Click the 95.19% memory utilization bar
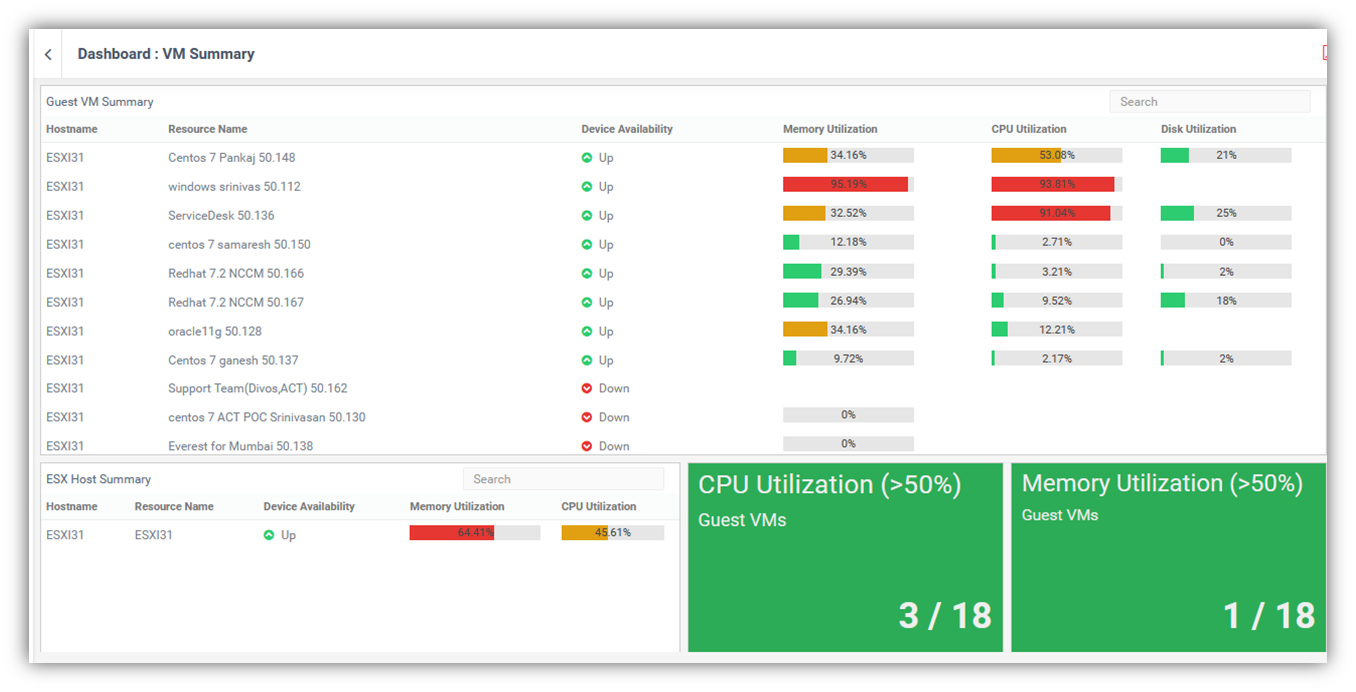Screen dimensions: 1356x692 (x=847, y=184)
